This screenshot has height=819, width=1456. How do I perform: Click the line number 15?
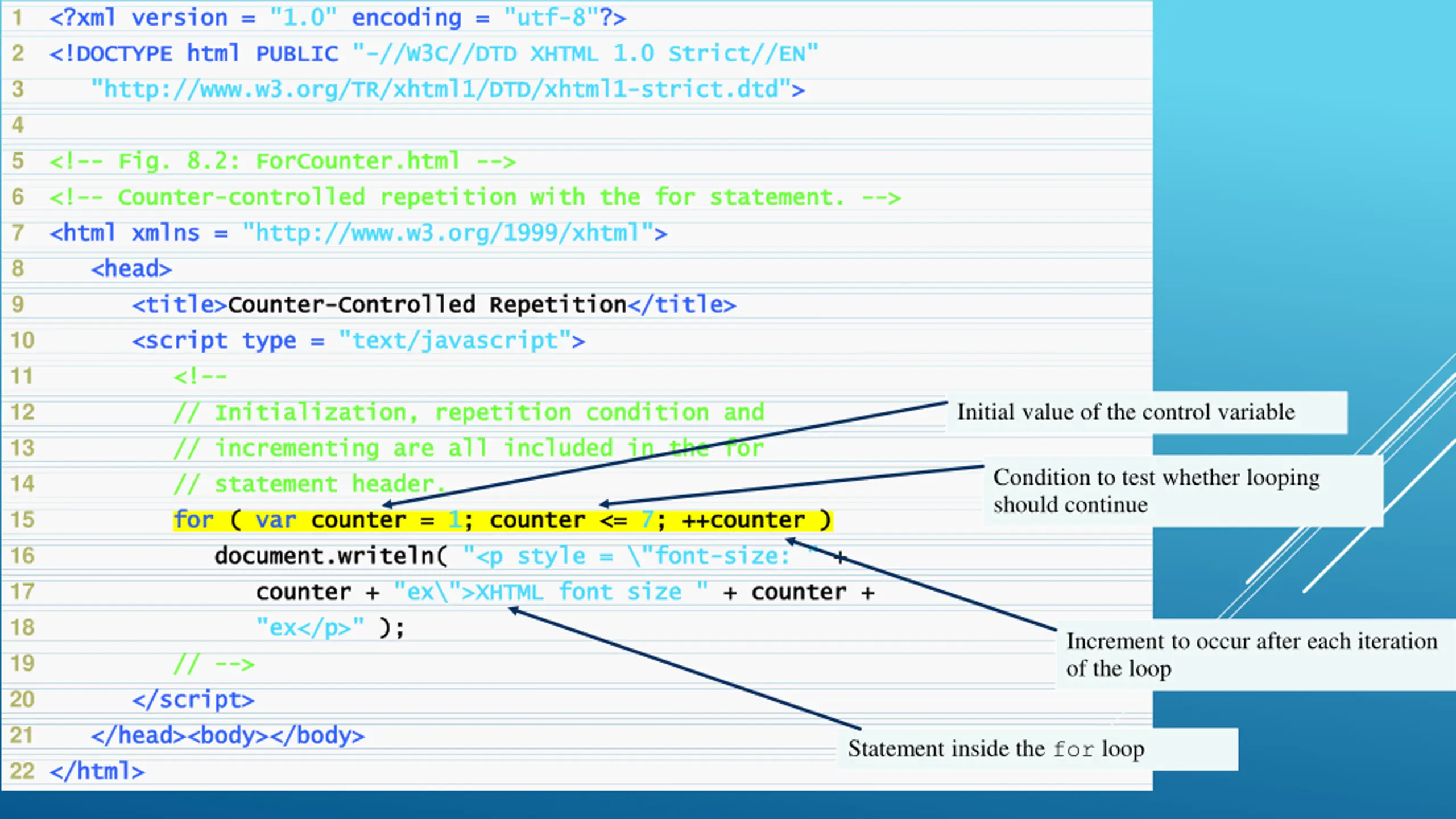pos(23,520)
